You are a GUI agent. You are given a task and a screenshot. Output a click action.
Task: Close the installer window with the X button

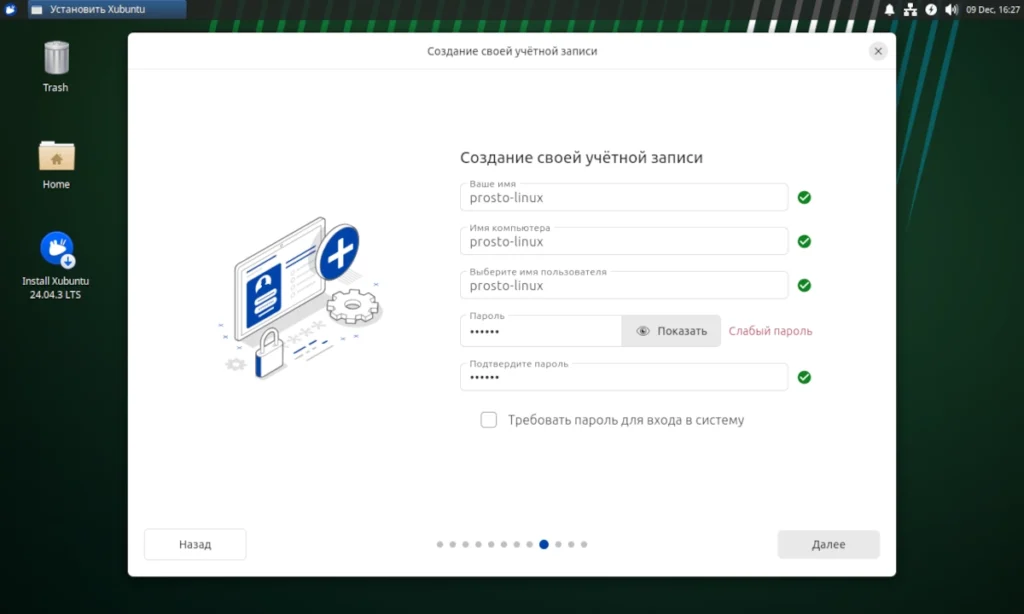[878, 51]
